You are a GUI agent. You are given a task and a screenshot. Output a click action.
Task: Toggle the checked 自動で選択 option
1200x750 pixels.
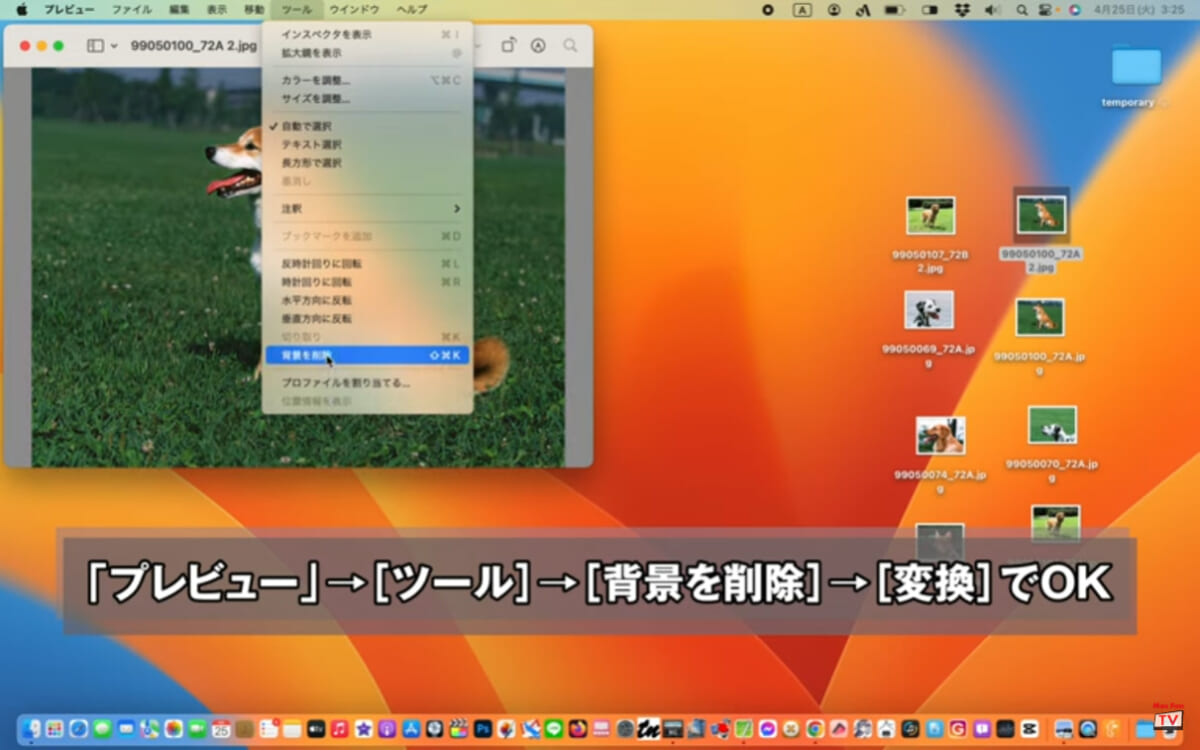pos(367,126)
